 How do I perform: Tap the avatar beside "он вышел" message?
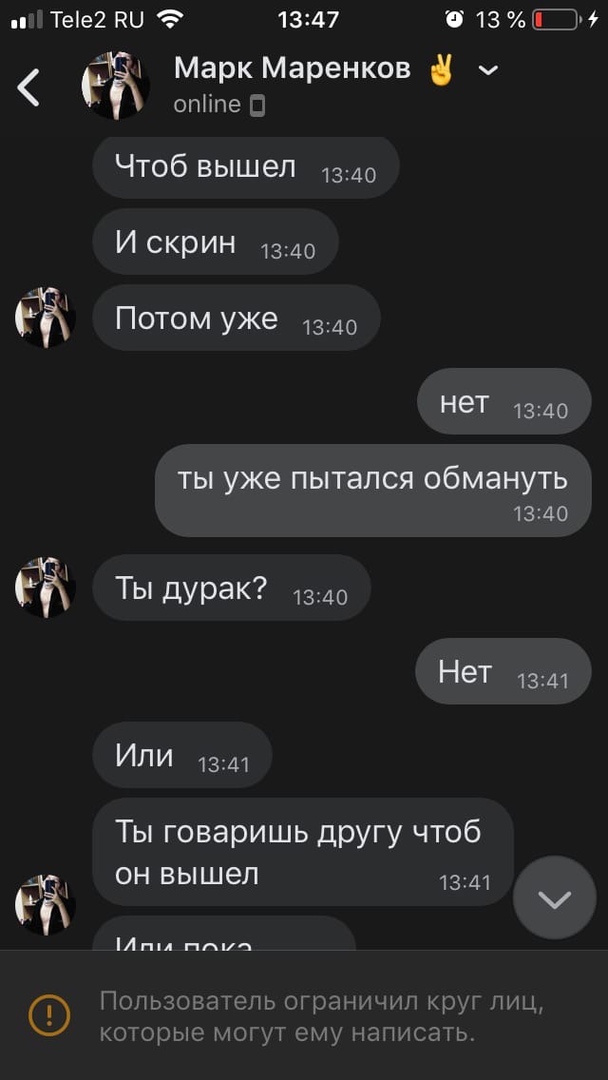tap(45, 905)
